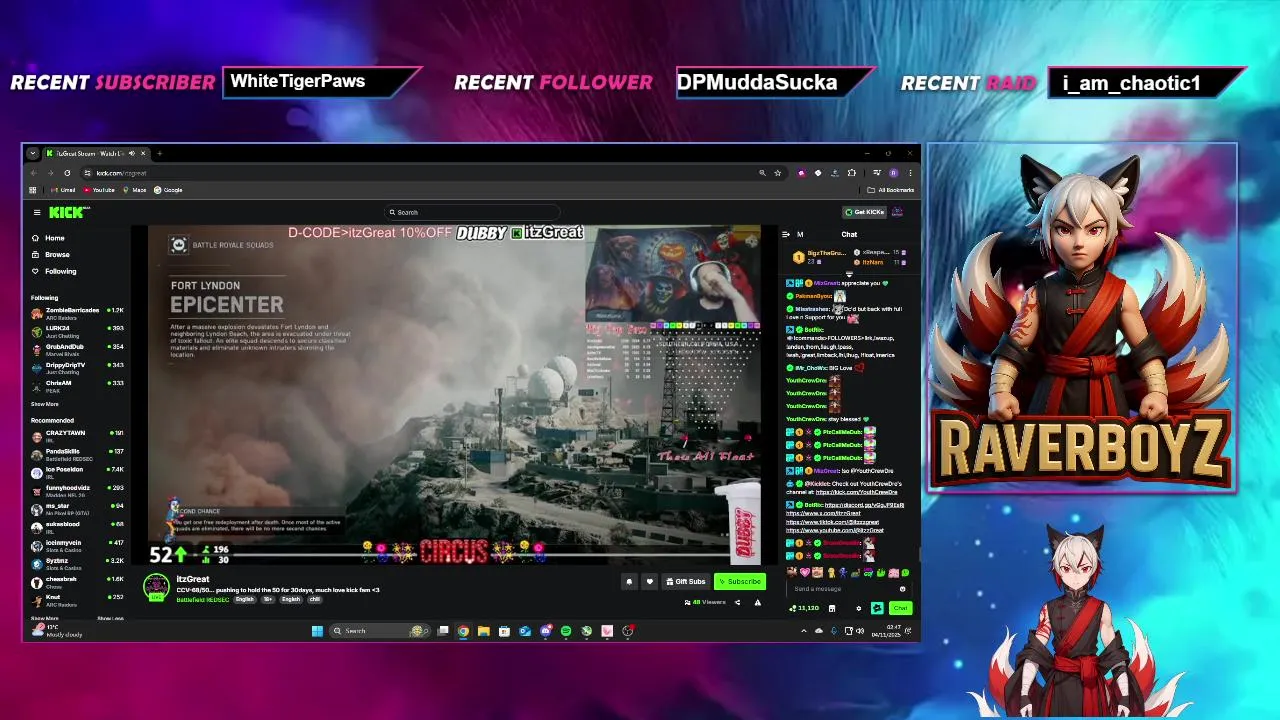Open PandaSkills recommended channel
Image resolution: width=1280 pixels, height=720 pixels.
pos(78,454)
